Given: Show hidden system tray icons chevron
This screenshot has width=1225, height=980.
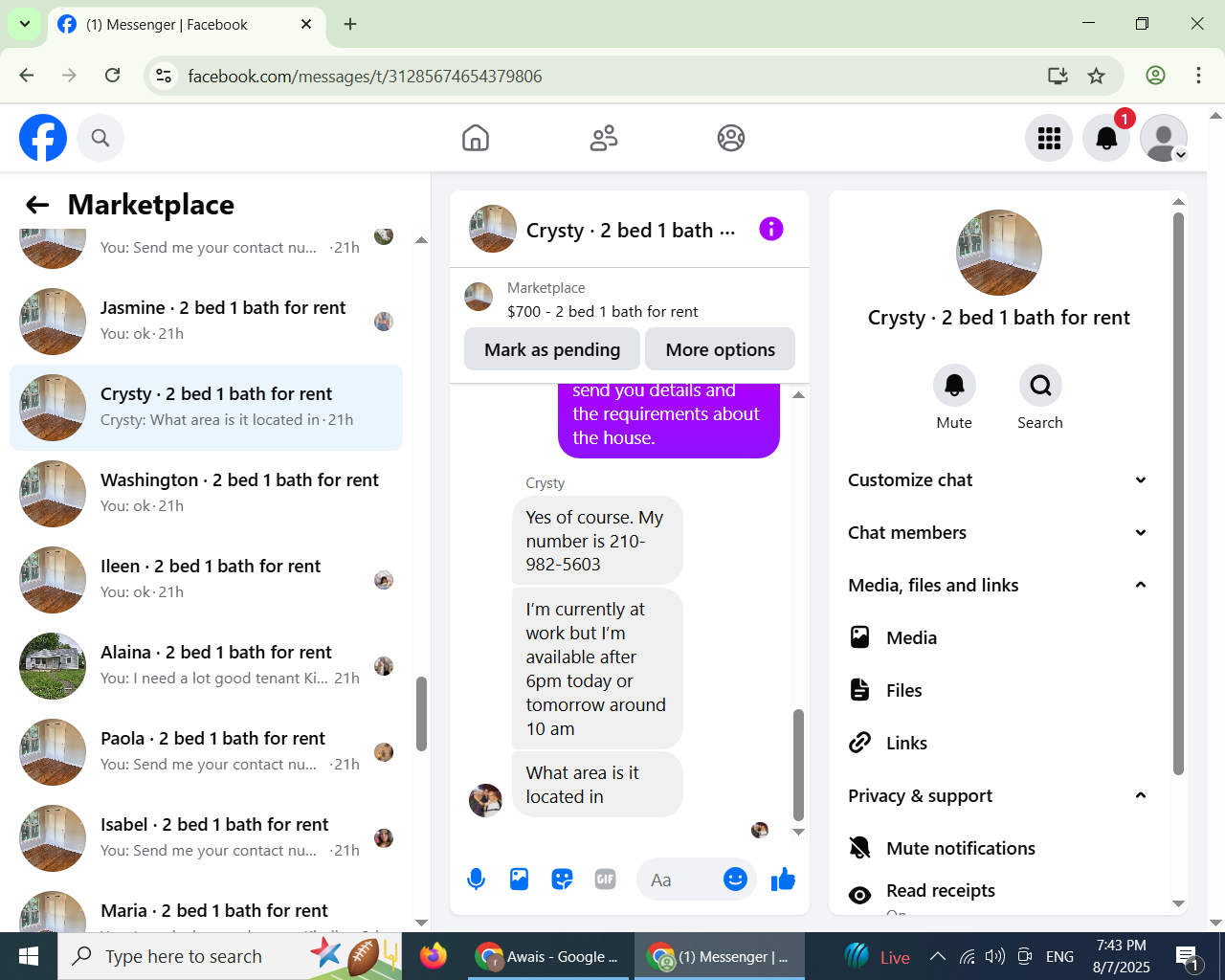Looking at the screenshot, I should (938, 956).
